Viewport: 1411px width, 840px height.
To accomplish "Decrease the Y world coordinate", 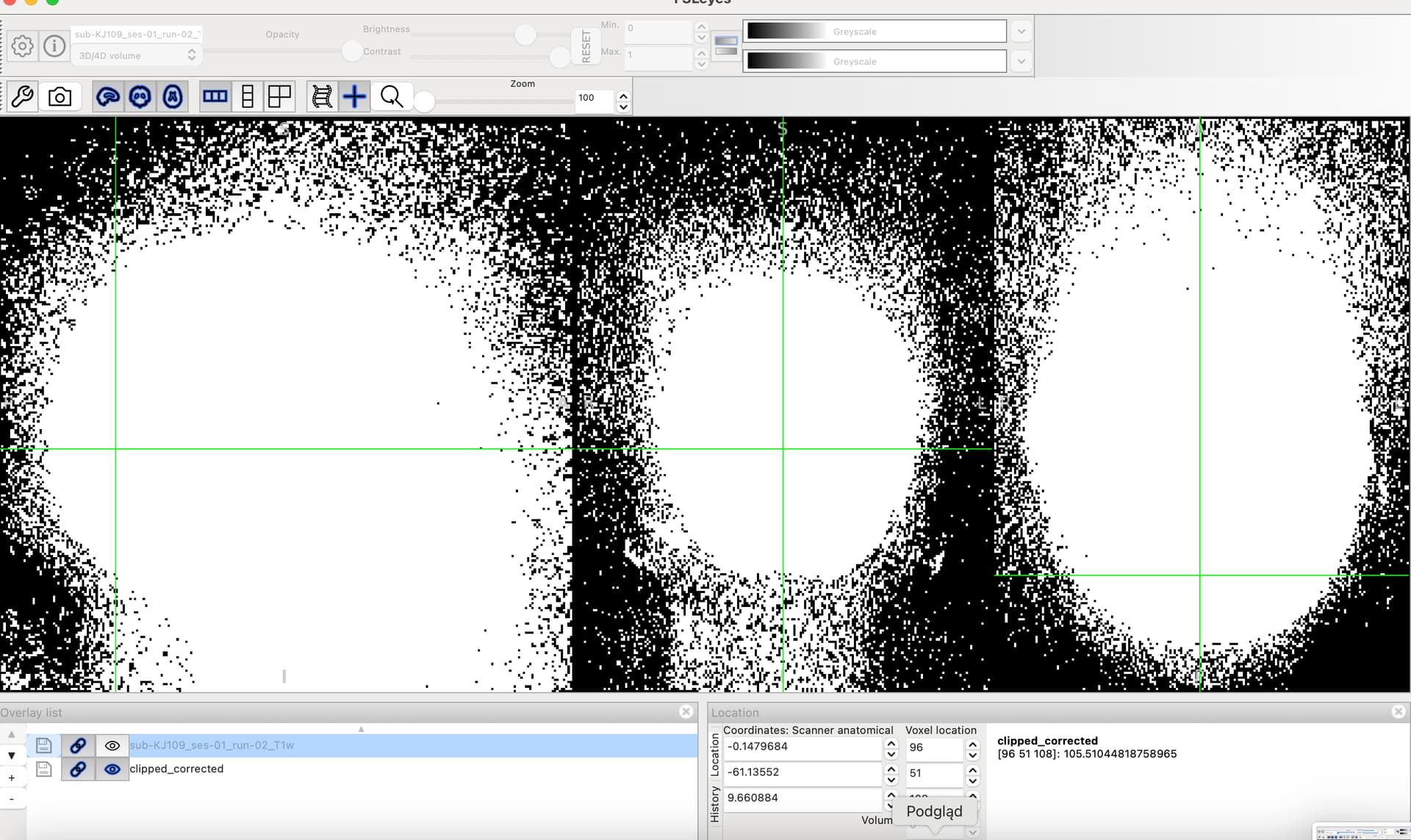I will click(x=891, y=780).
